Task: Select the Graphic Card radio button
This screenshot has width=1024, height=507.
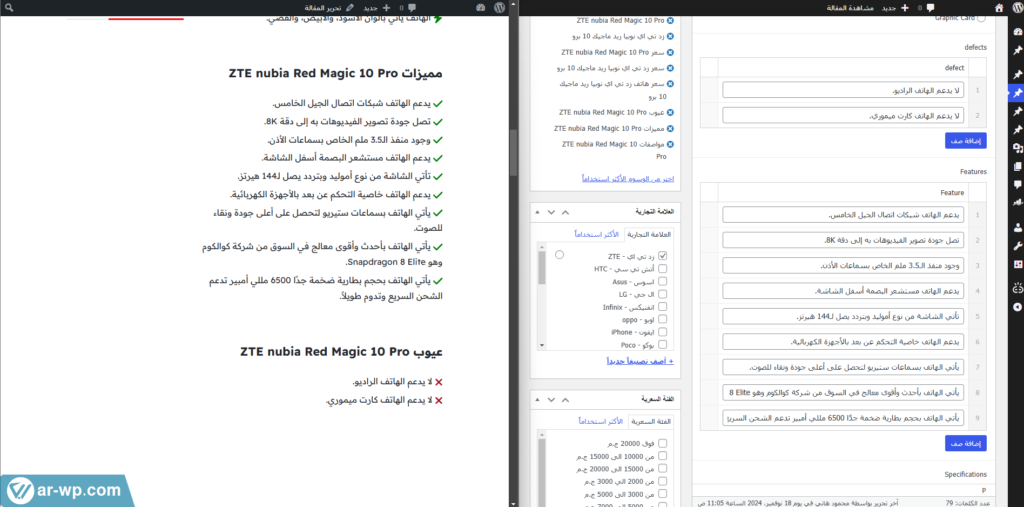Action: tap(979, 17)
